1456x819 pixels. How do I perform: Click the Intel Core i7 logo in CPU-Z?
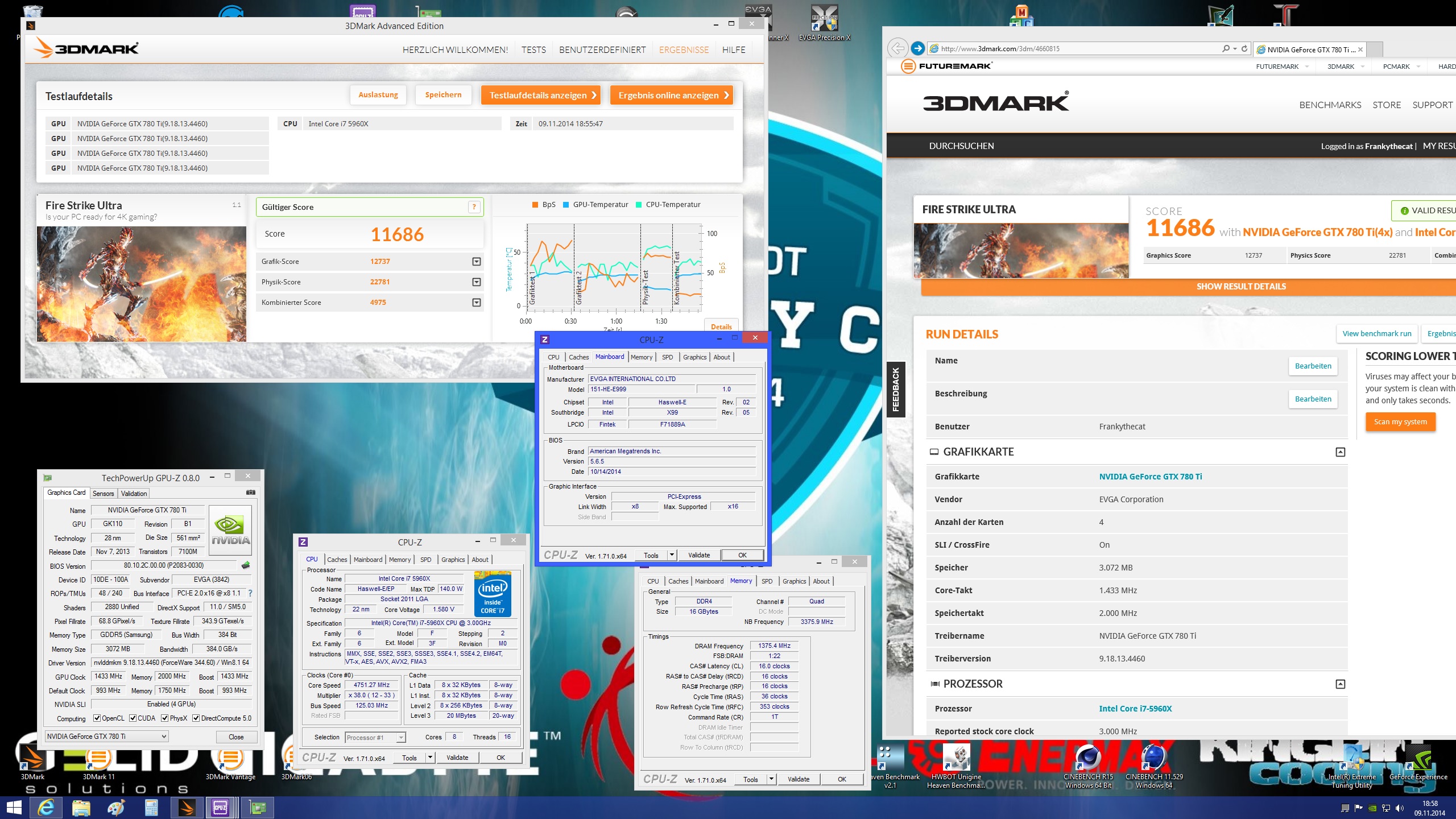(493, 594)
